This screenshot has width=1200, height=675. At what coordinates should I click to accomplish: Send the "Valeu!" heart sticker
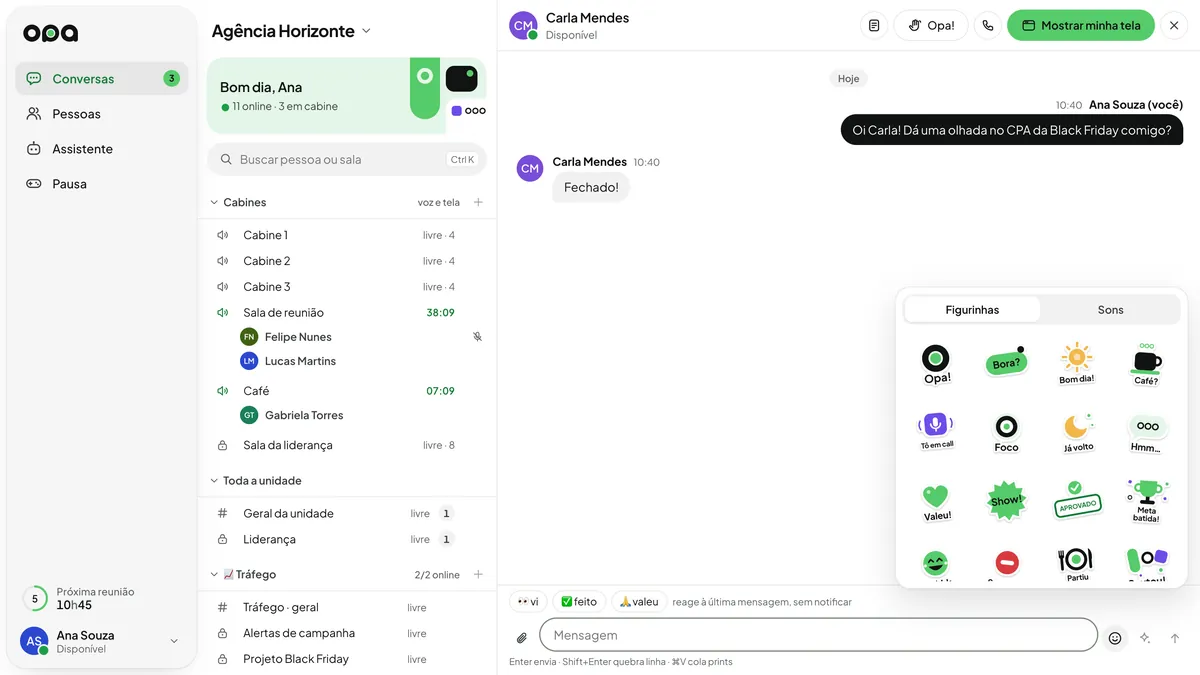tap(936, 502)
